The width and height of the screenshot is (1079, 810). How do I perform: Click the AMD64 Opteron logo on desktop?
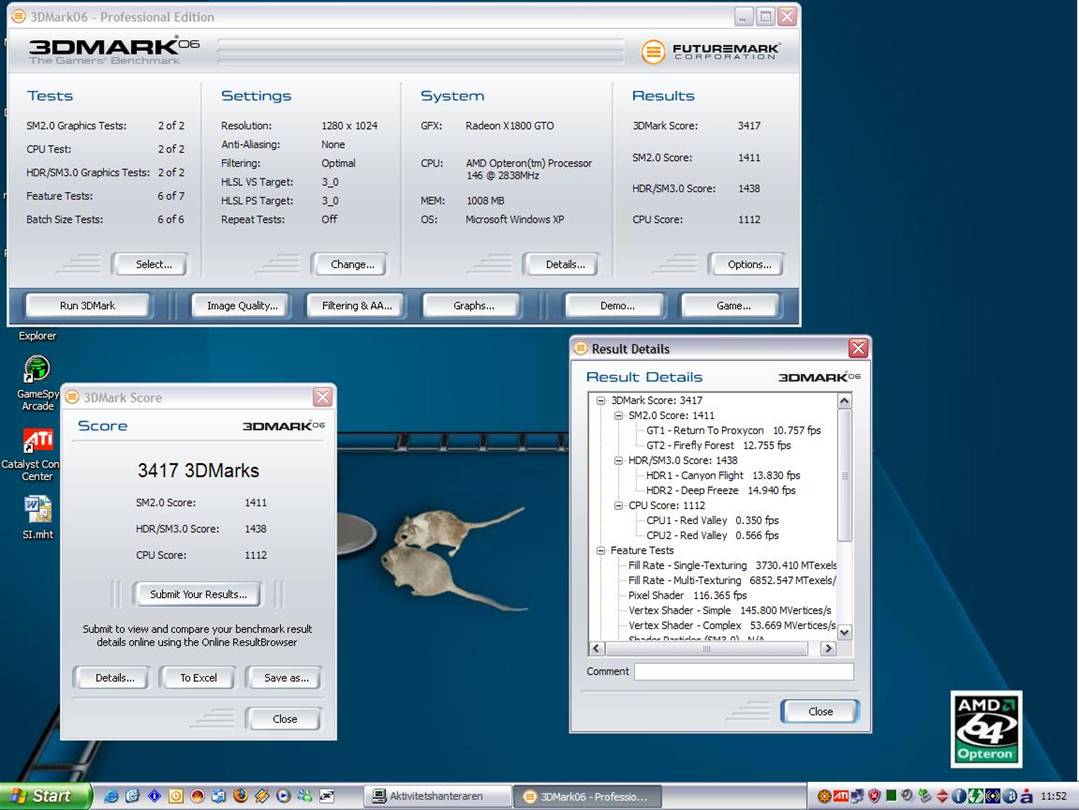pyautogui.click(x=986, y=729)
